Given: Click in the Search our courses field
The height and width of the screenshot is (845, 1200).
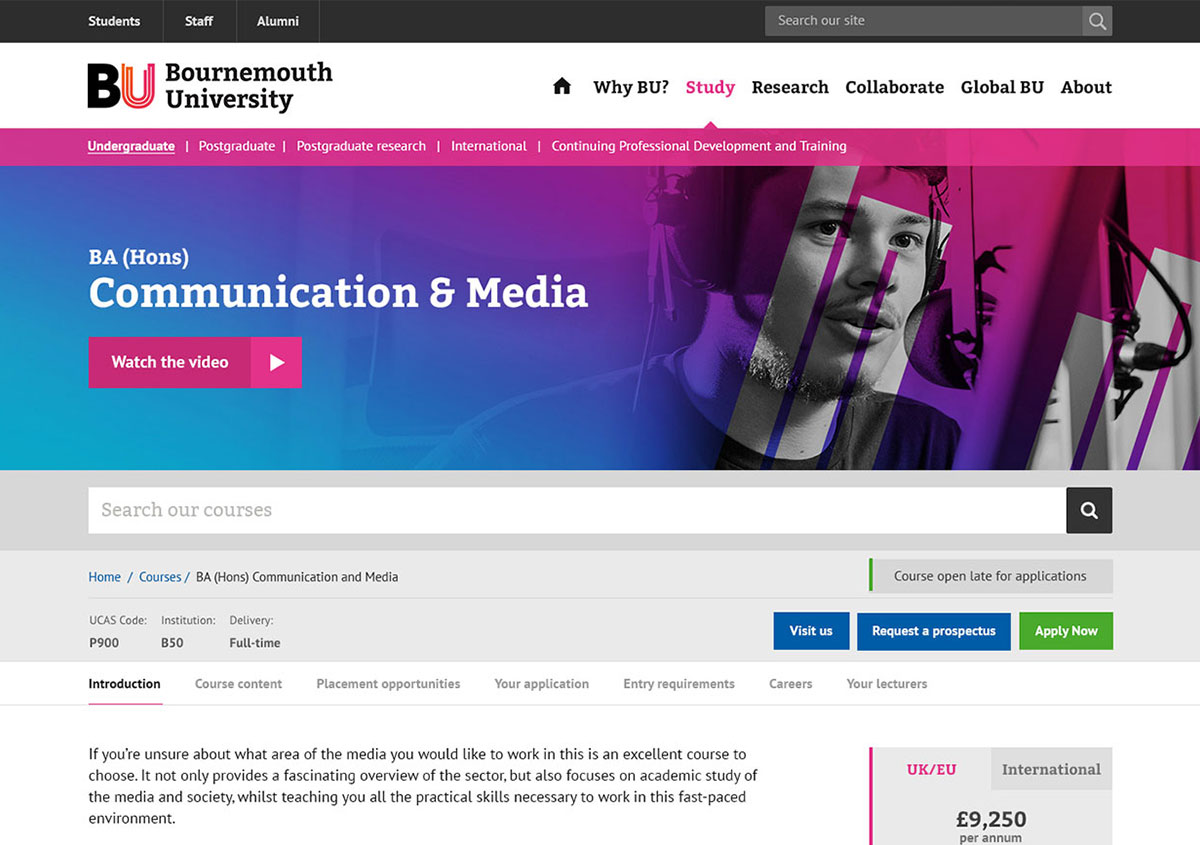Looking at the screenshot, I should (x=576, y=510).
